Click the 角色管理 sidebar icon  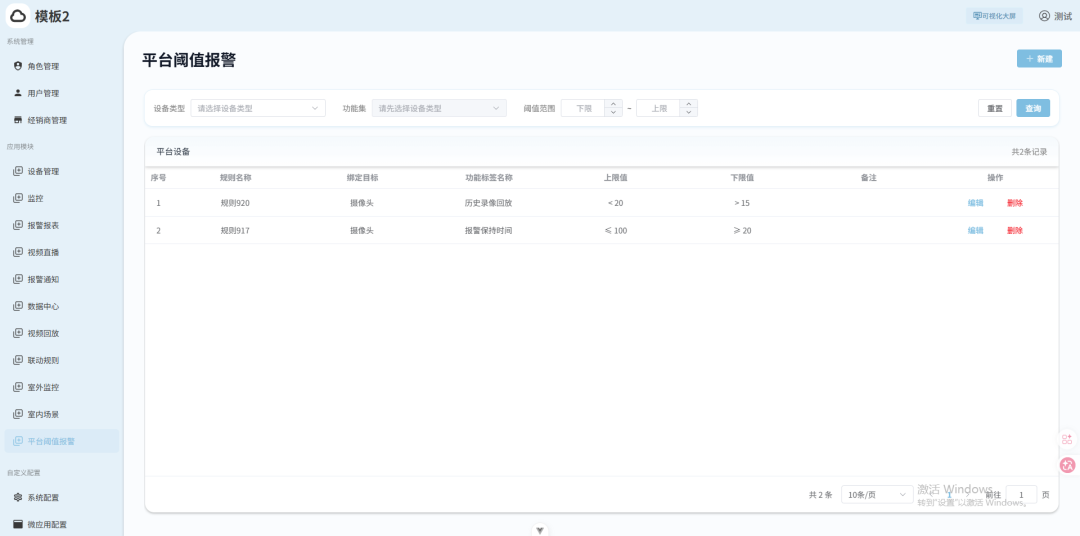[18, 66]
